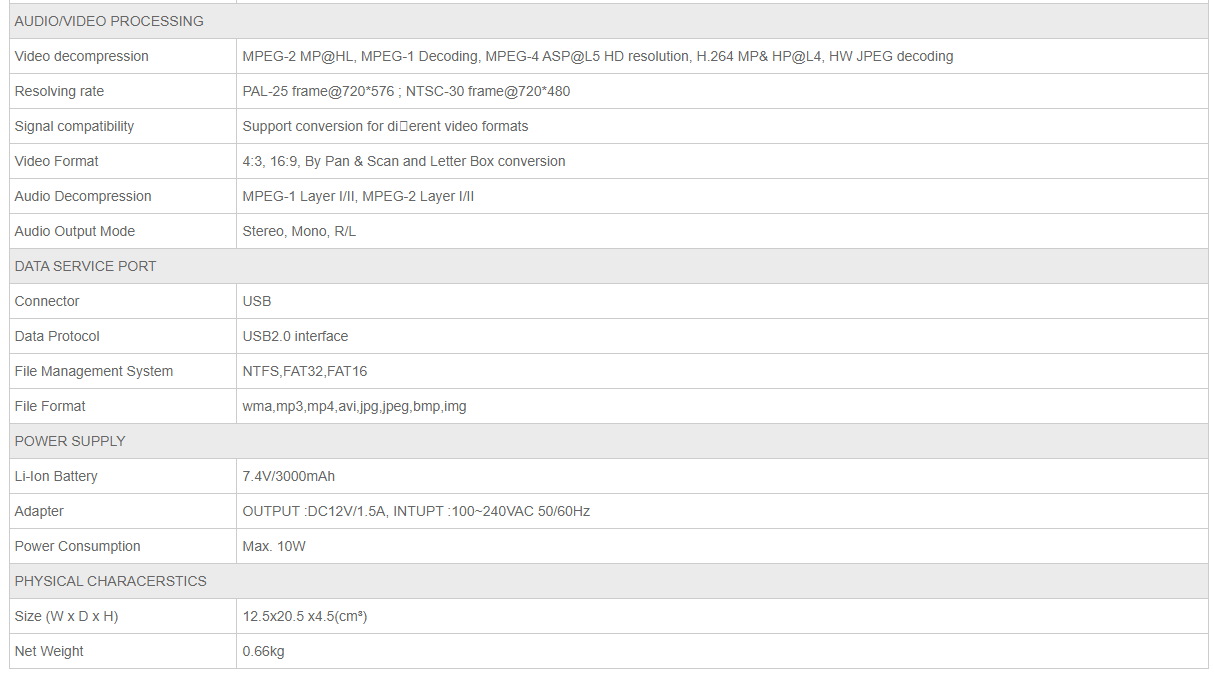Image resolution: width=1214 pixels, height=675 pixels.
Task: Select the Video decompression row label
Action: [82, 56]
